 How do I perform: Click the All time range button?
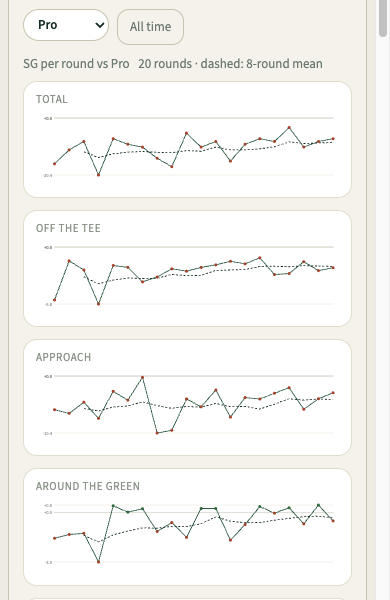[150, 27]
